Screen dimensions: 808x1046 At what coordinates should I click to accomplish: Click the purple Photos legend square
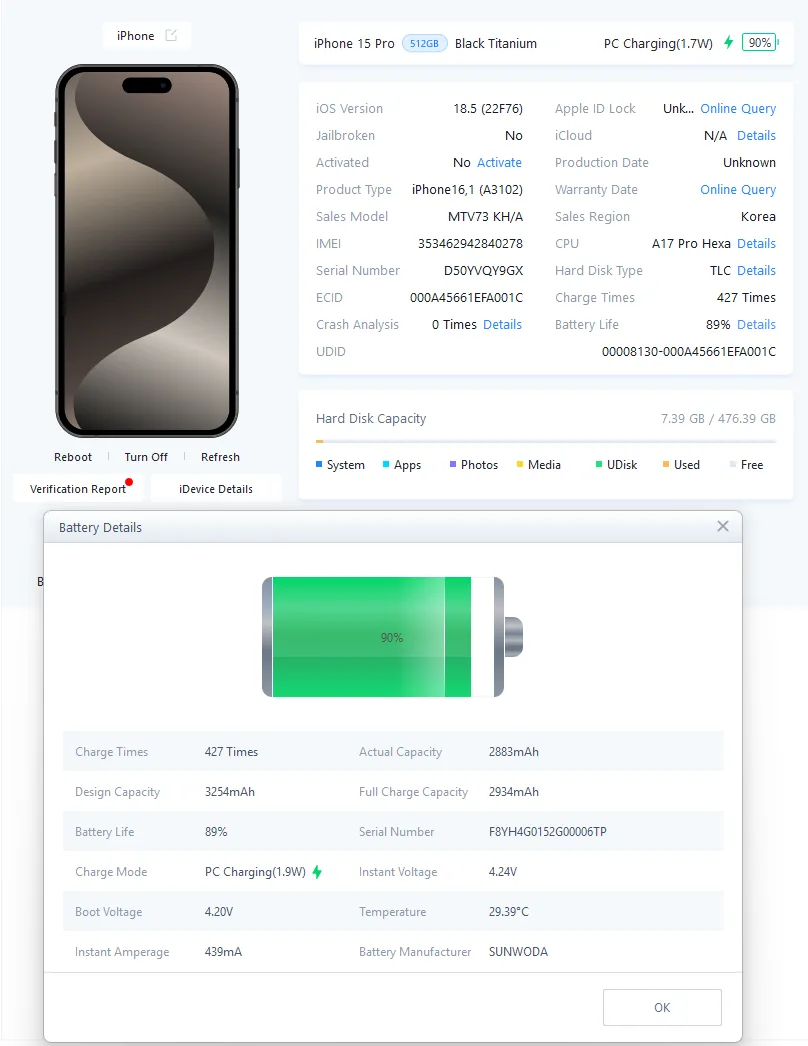coord(453,464)
